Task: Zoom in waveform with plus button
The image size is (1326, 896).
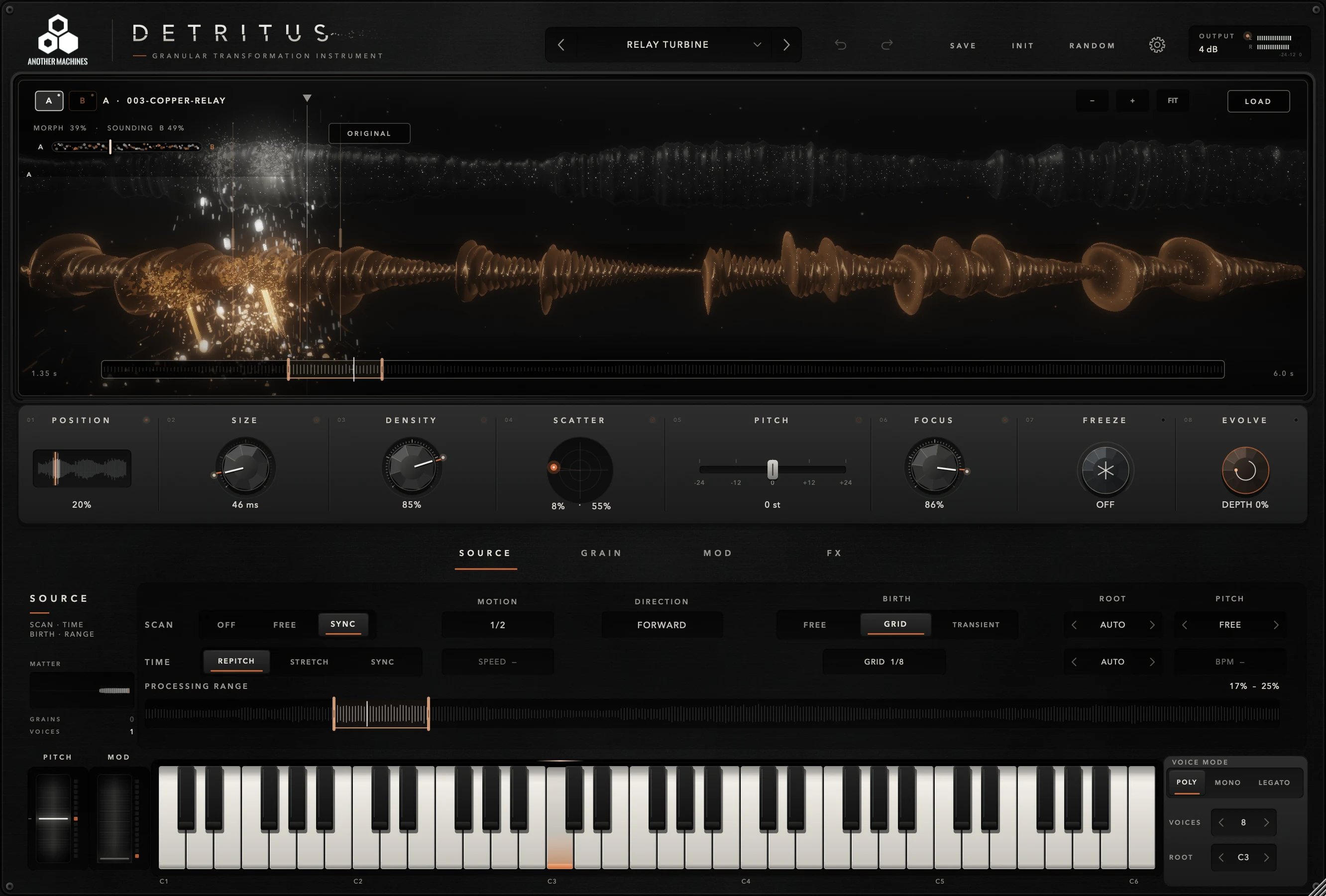Action: coord(1132,101)
